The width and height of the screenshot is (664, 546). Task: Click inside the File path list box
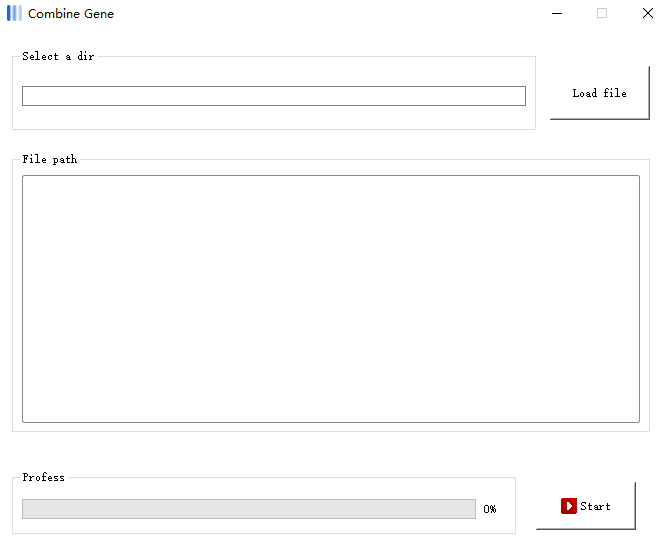pos(331,299)
